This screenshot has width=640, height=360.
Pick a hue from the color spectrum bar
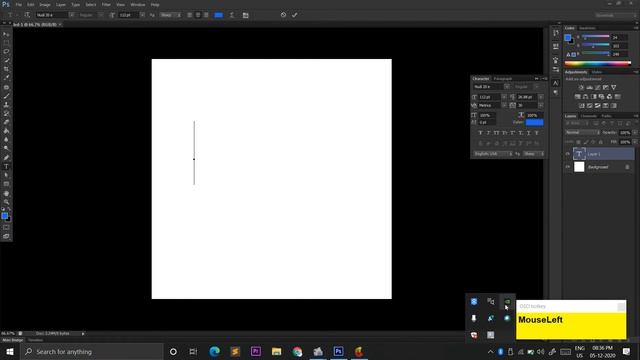click(x=598, y=63)
